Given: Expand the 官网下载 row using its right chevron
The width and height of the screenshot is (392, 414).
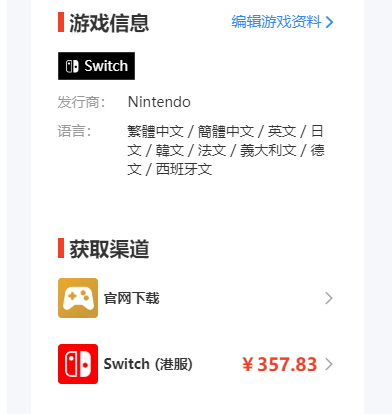Looking at the screenshot, I should point(329,298).
